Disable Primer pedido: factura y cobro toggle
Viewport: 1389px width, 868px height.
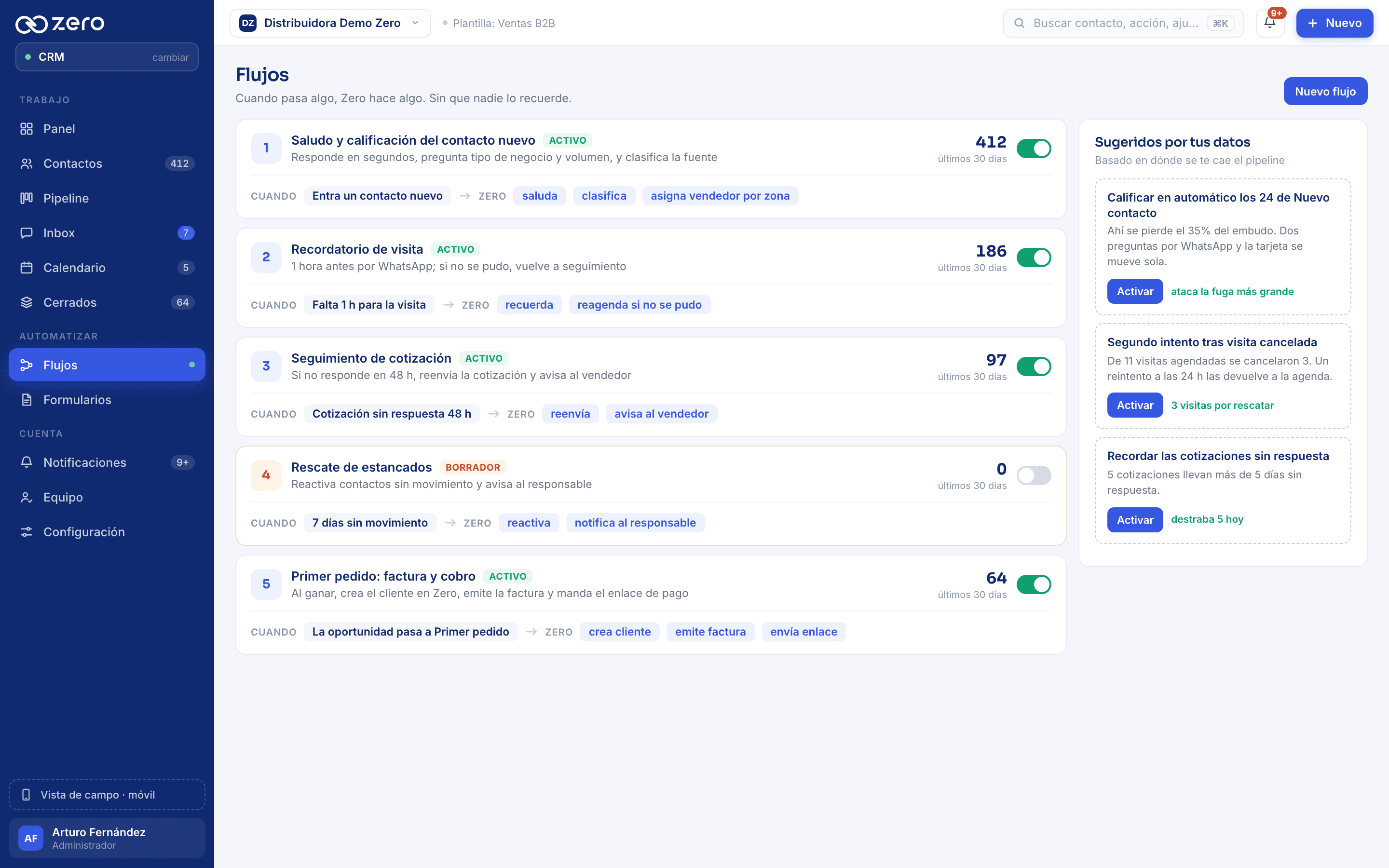(x=1034, y=584)
